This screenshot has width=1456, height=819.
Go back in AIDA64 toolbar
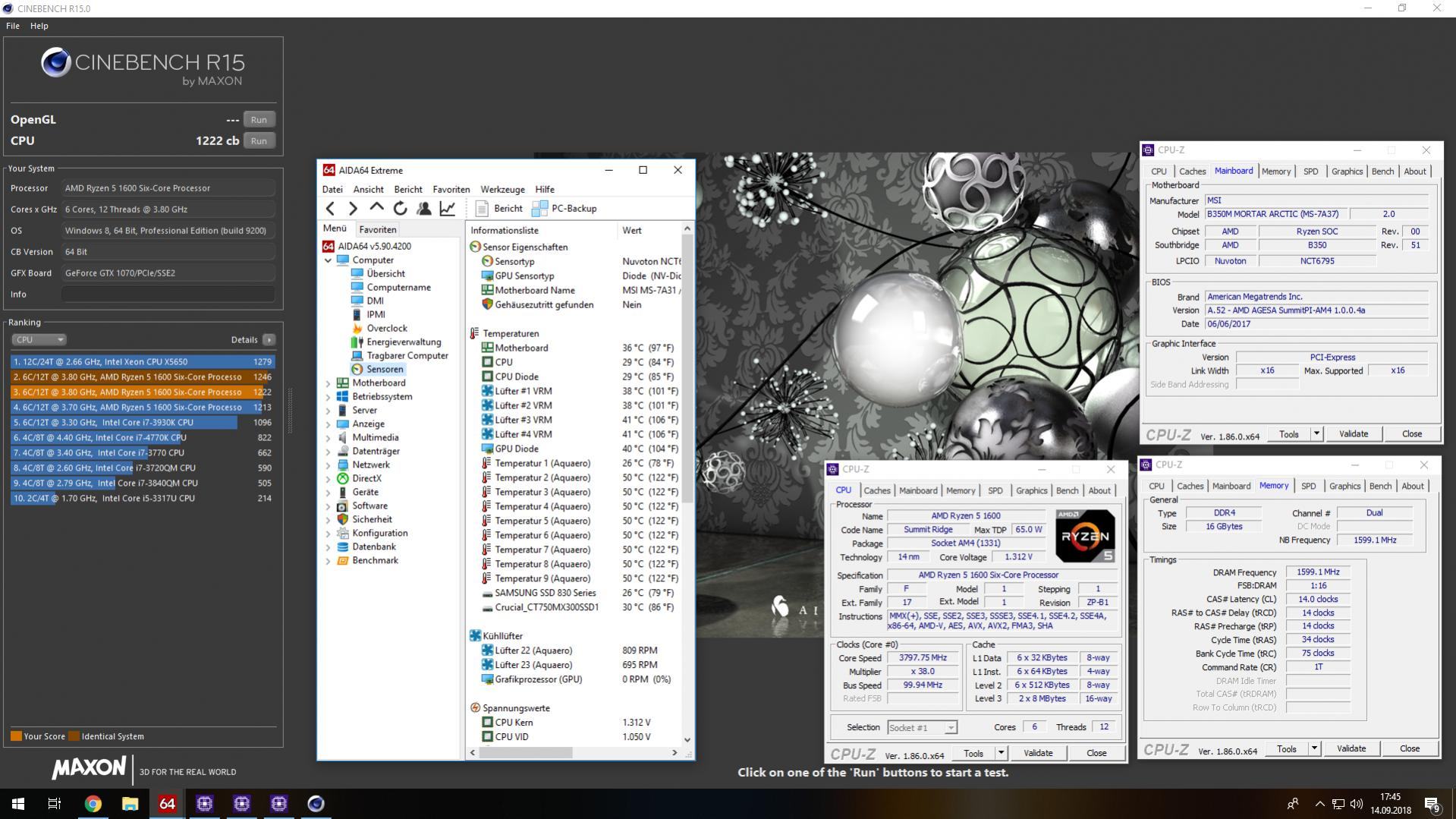330,209
